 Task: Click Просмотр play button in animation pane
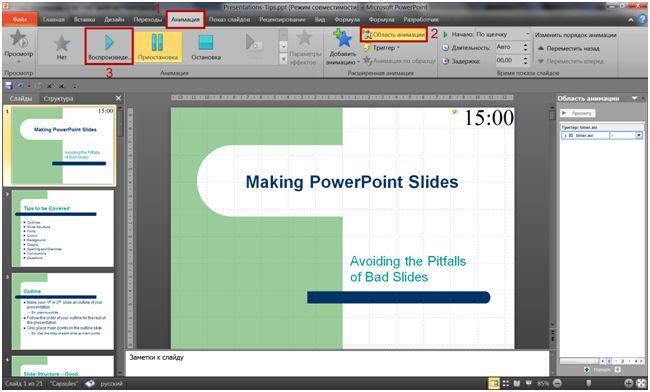(x=577, y=113)
